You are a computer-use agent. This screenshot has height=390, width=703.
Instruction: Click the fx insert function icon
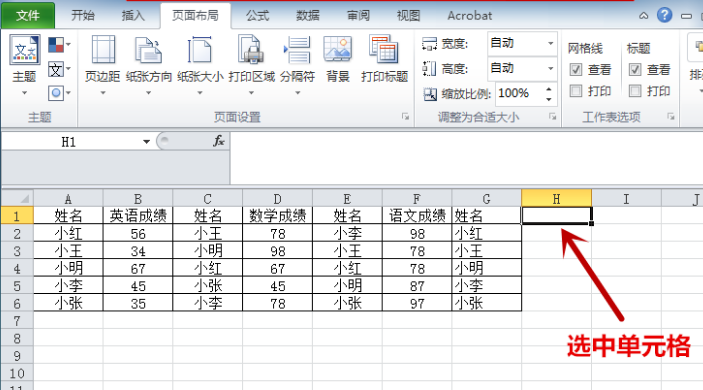click(x=218, y=141)
